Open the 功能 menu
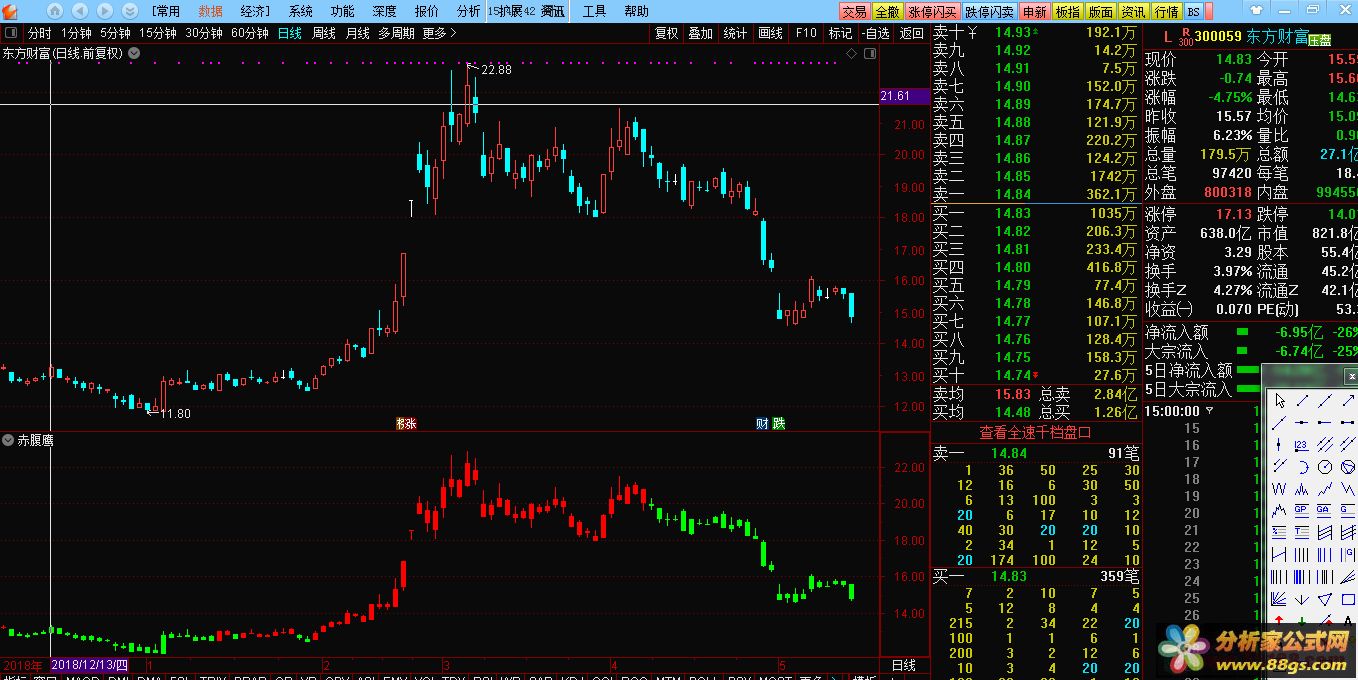 tap(342, 11)
